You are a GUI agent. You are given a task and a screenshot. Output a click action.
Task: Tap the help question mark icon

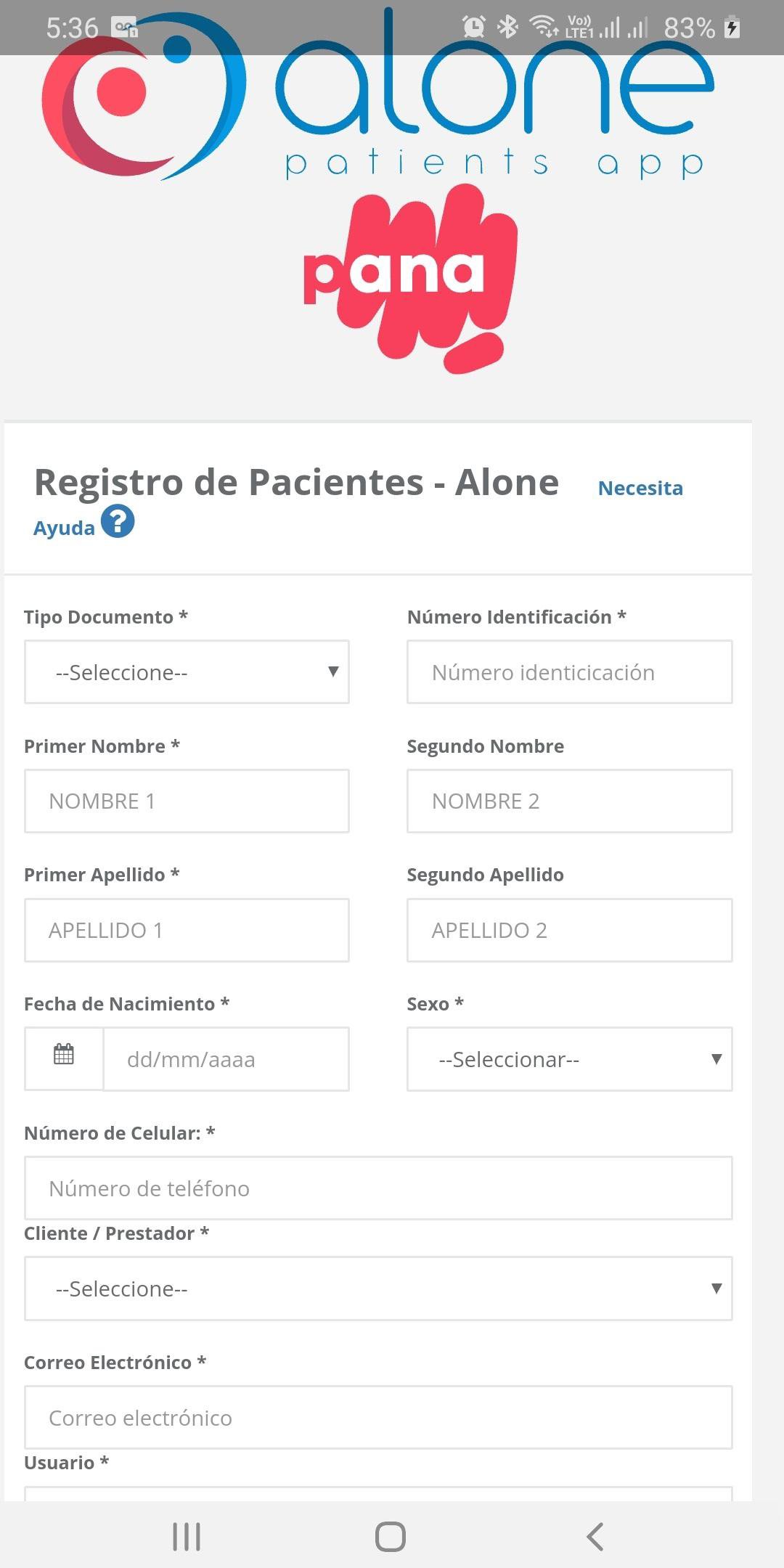point(118,521)
